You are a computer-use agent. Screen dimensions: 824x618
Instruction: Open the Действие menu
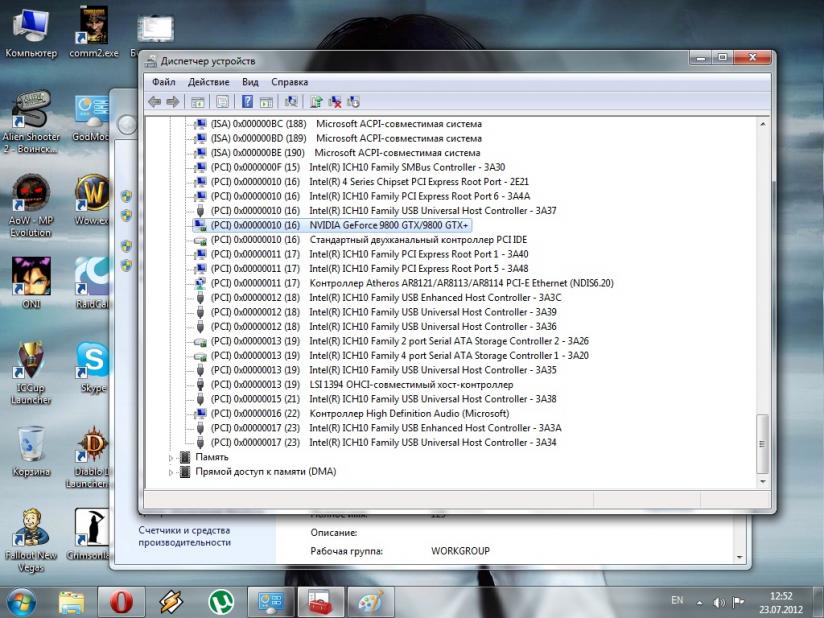(208, 81)
